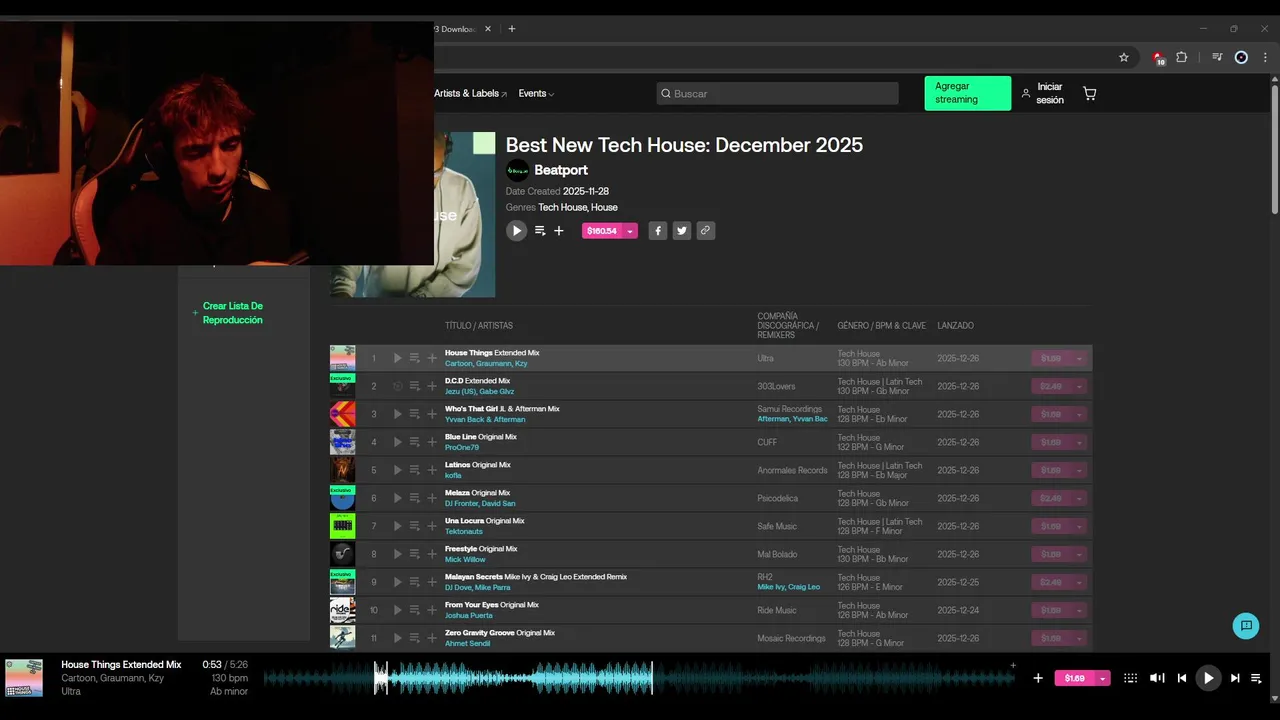Play Blue Line Original Mix
Screen dimensions: 1280x720
(x=397, y=442)
